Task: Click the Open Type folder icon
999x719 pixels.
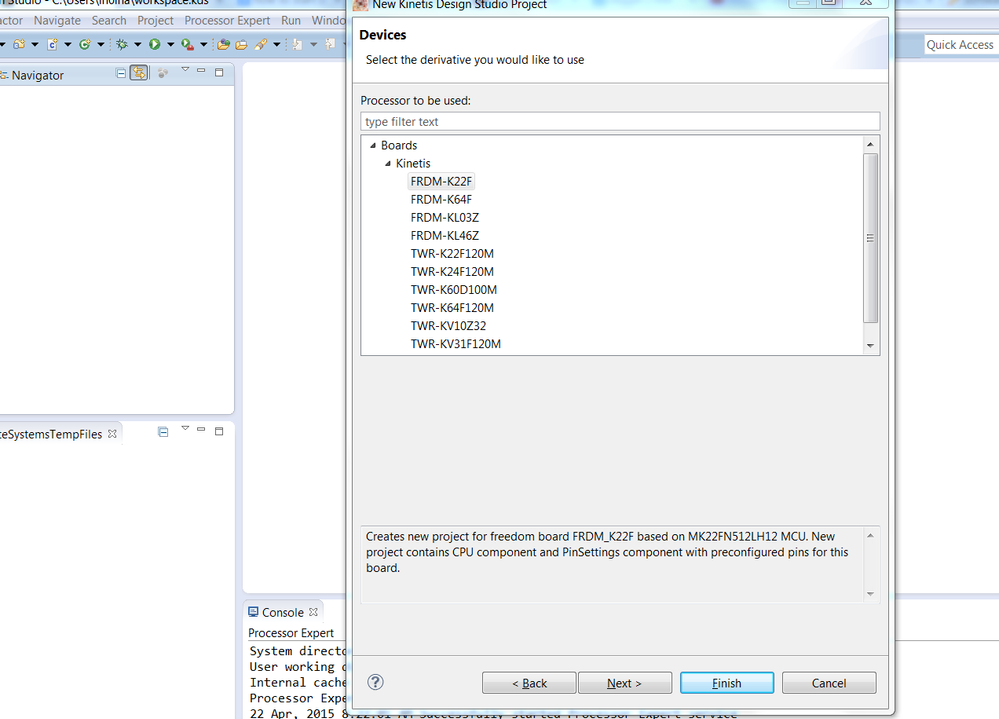Action: tap(224, 44)
